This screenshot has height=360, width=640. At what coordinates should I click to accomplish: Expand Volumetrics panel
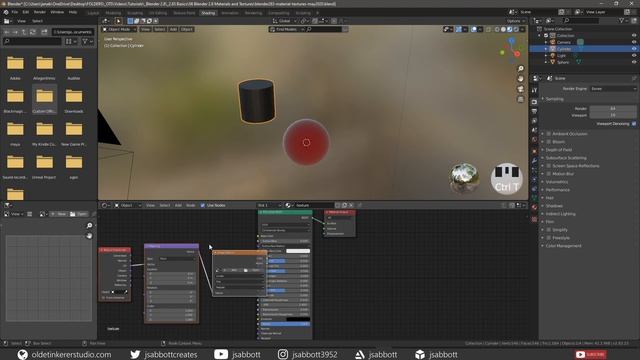557,182
